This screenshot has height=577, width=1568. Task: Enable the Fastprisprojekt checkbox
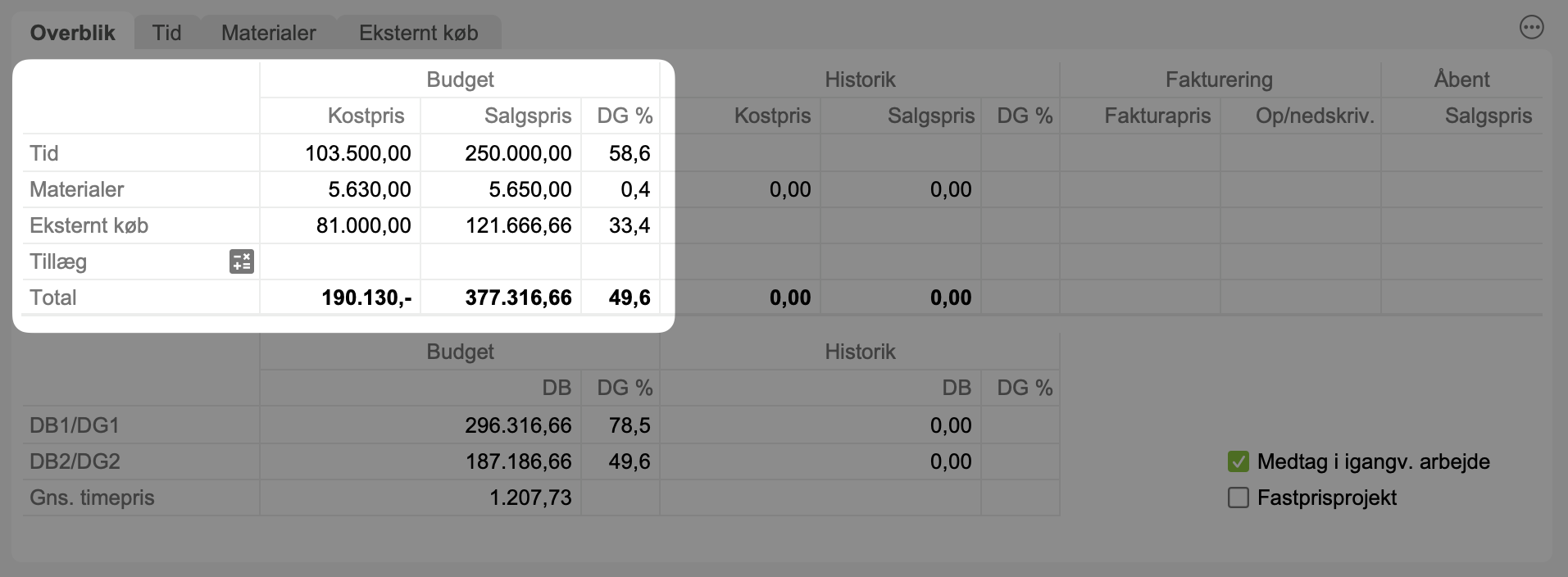1238,497
